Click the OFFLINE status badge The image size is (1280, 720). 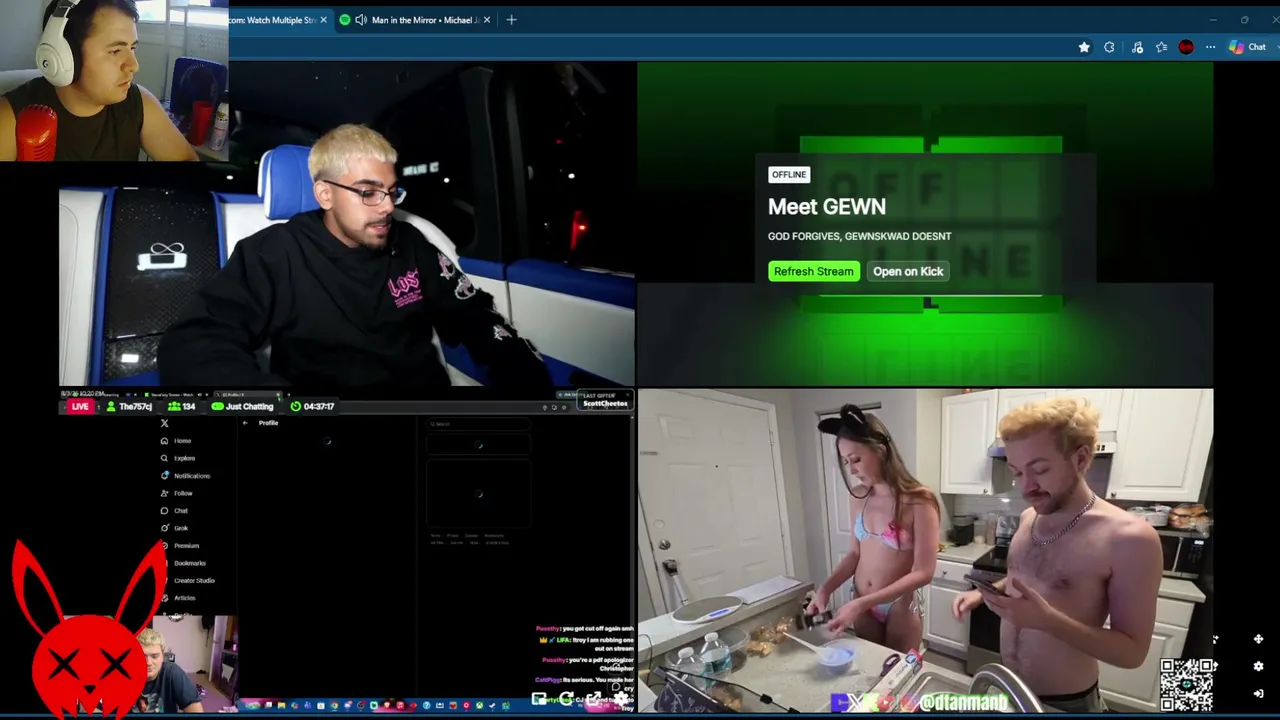click(788, 175)
